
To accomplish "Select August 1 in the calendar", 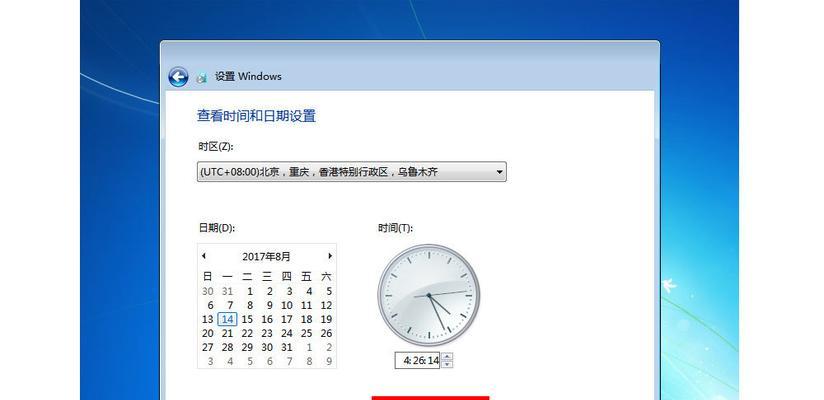I will [x=250, y=291].
